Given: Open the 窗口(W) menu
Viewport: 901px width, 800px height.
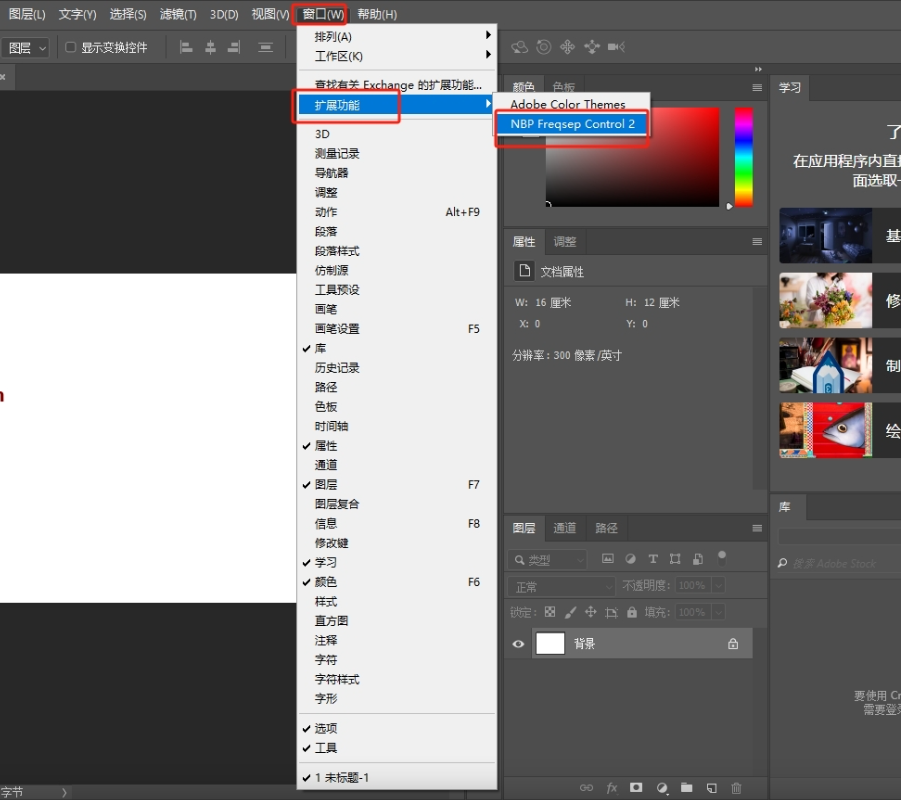Looking at the screenshot, I should click(323, 14).
